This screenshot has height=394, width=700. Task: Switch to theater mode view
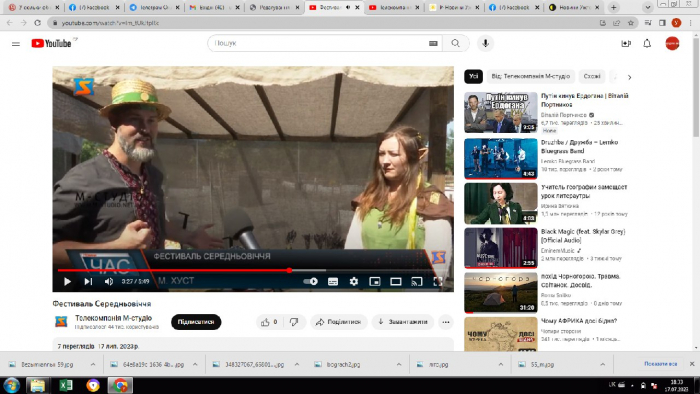[x=396, y=282]
